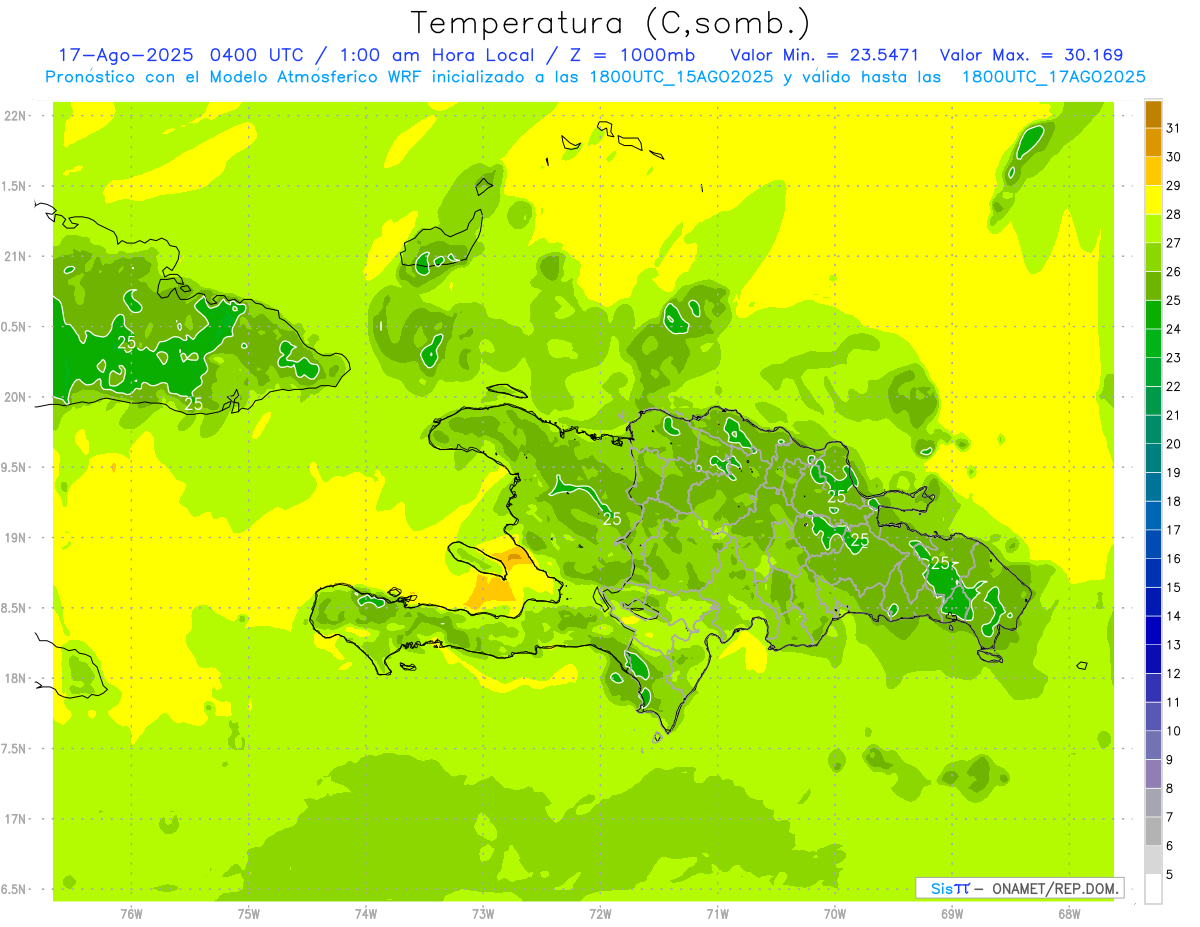Click legend value "24" on the color scale
The image size is (1200, 927).
tap(1174, 329)
